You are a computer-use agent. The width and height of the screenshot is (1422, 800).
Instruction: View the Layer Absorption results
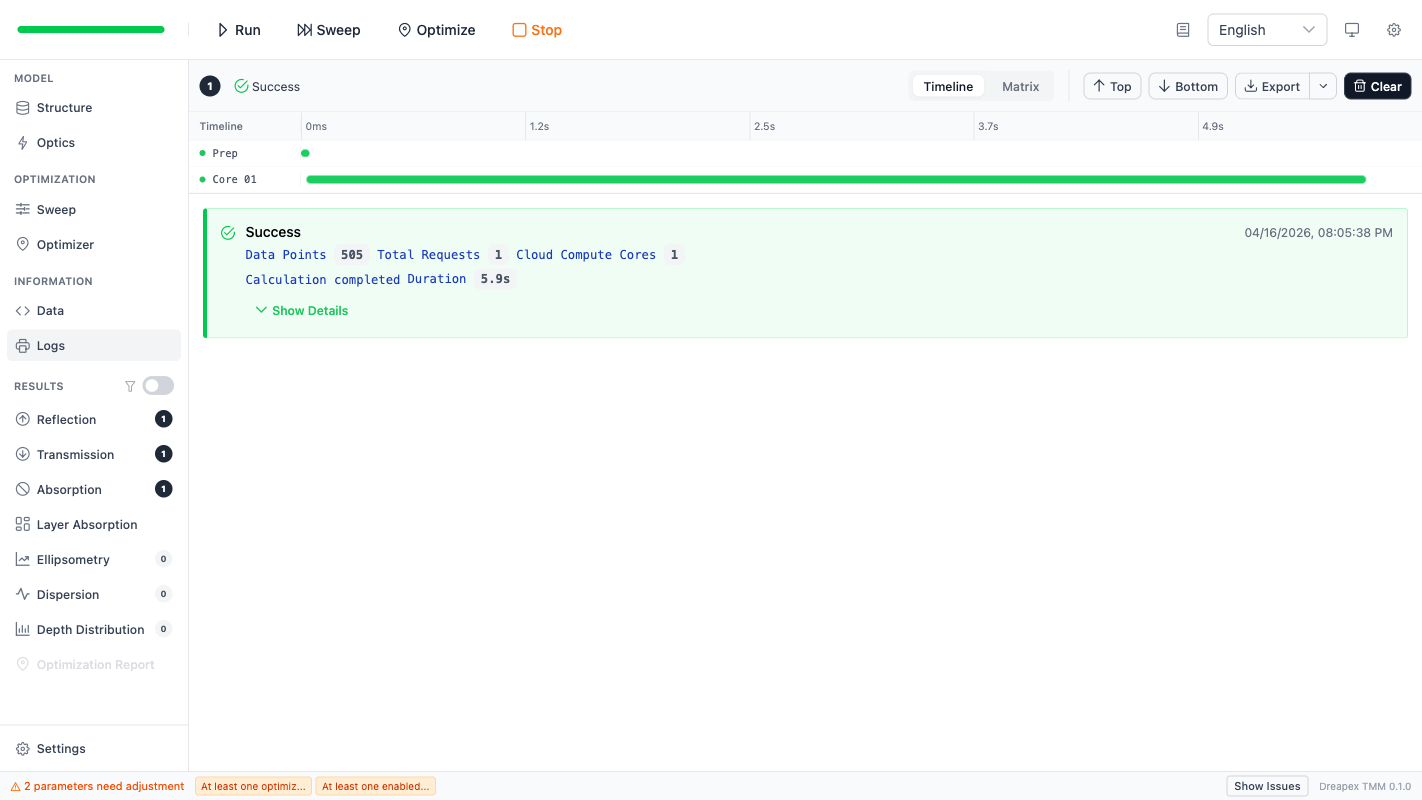click(x=86, y=524)
